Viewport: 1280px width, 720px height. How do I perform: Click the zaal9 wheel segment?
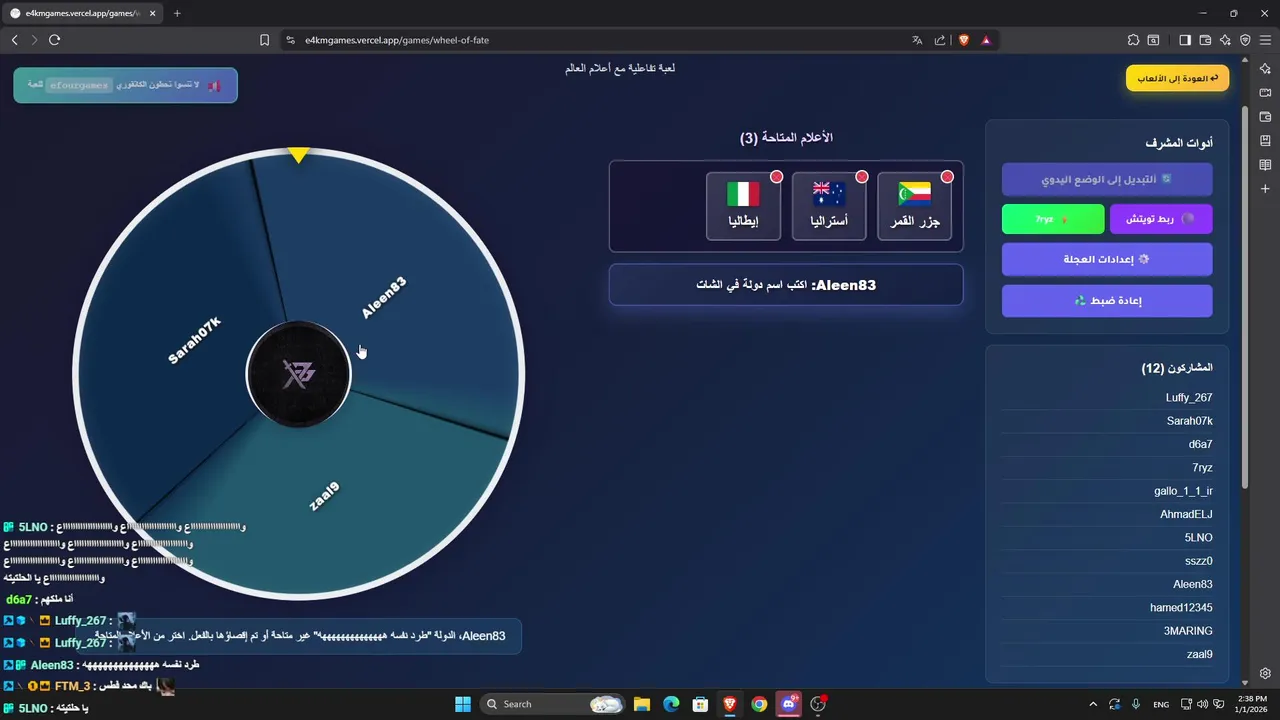(x=324, y=496)
